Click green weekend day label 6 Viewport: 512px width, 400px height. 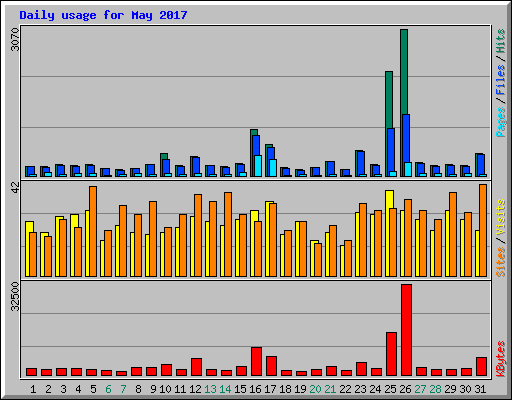[108, 389]
